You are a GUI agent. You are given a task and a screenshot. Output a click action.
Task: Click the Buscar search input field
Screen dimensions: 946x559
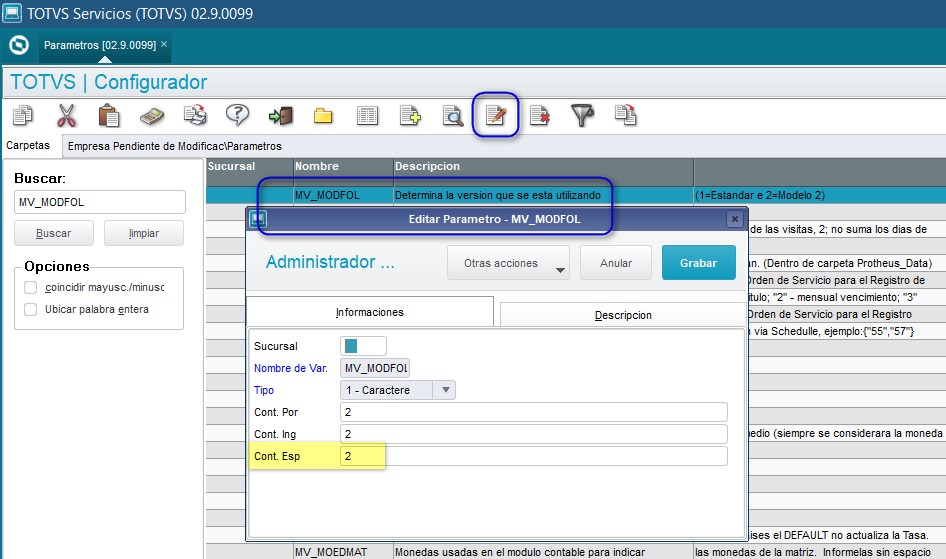pyautogui.click(x=100, y=202)
